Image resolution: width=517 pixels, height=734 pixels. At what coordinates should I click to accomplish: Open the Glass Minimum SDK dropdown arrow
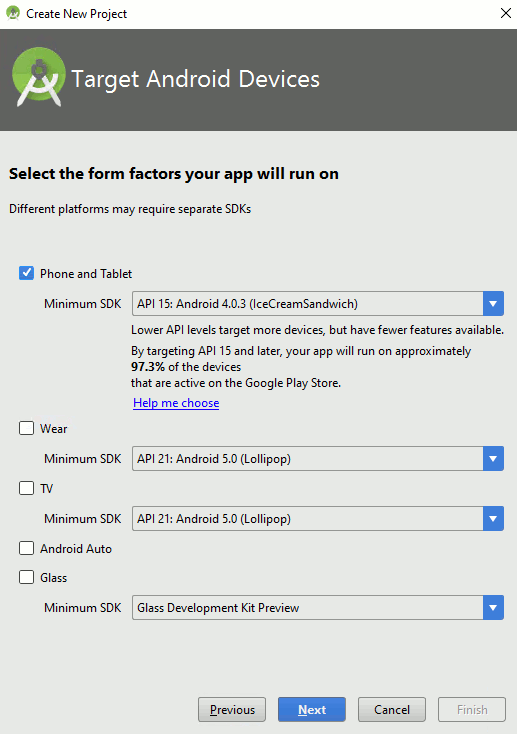(493, 608)
